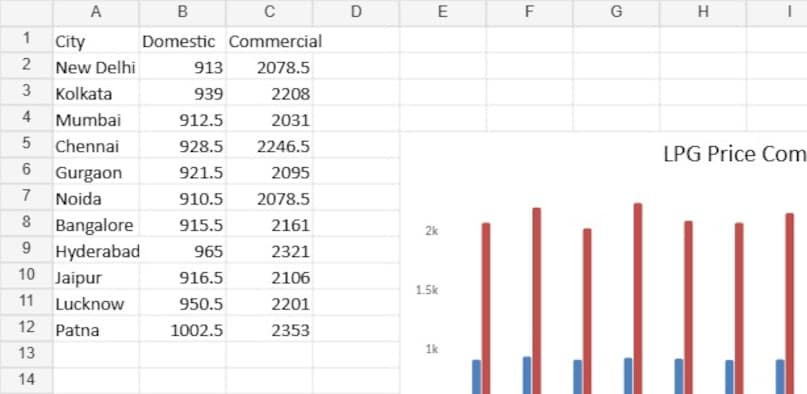Select the 'Chennai' cell
This screenshot has width=807, height=394.
96,145
